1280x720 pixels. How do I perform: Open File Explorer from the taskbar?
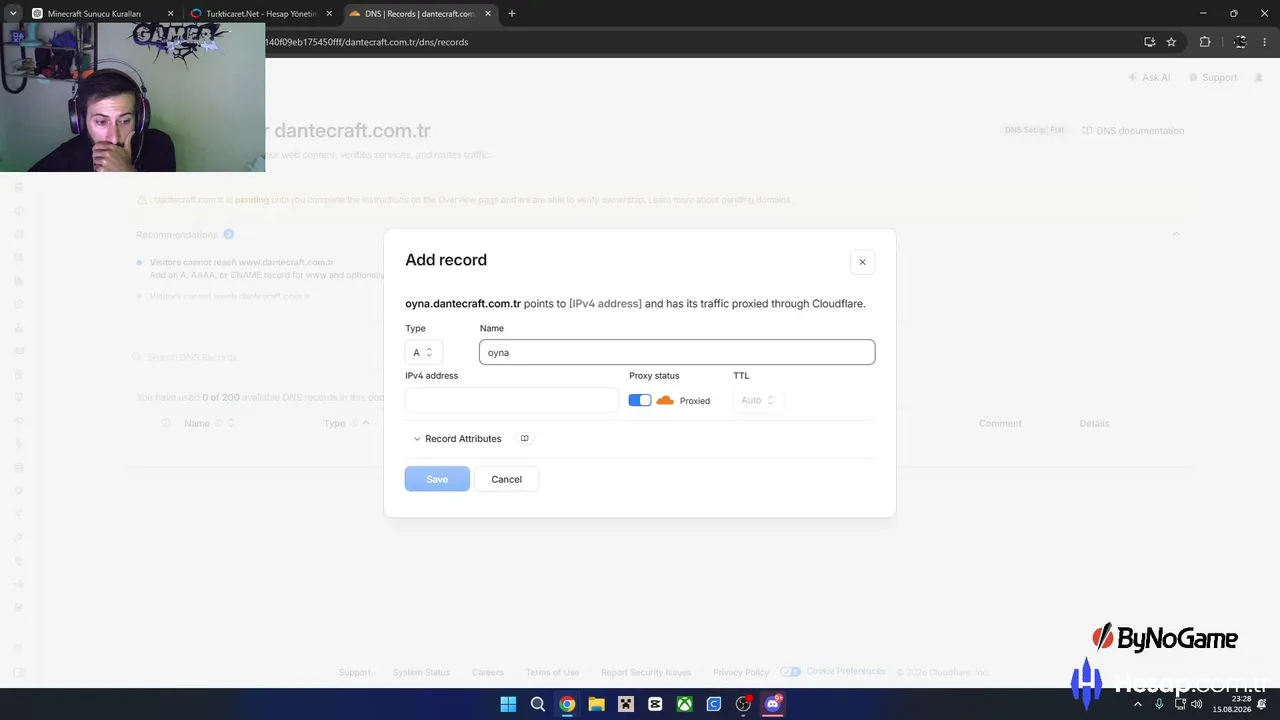coord(596,704)
